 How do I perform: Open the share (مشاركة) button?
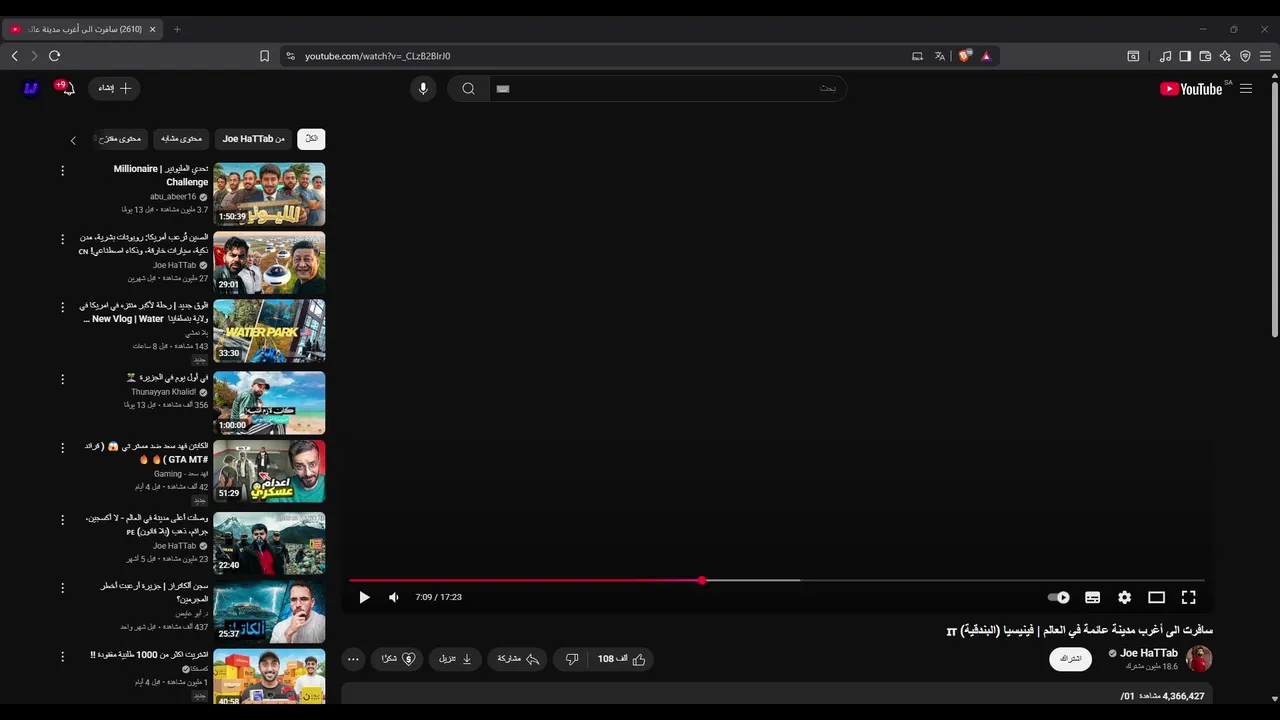point(519,659)
